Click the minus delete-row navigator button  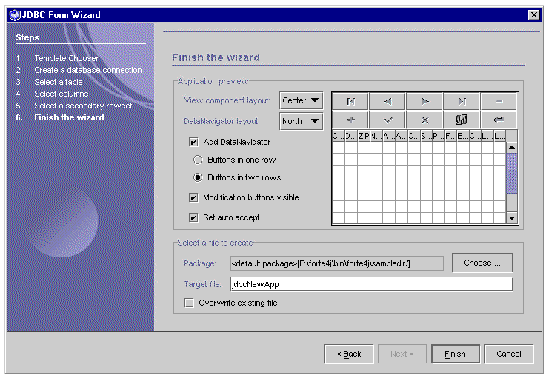point(499,102)
